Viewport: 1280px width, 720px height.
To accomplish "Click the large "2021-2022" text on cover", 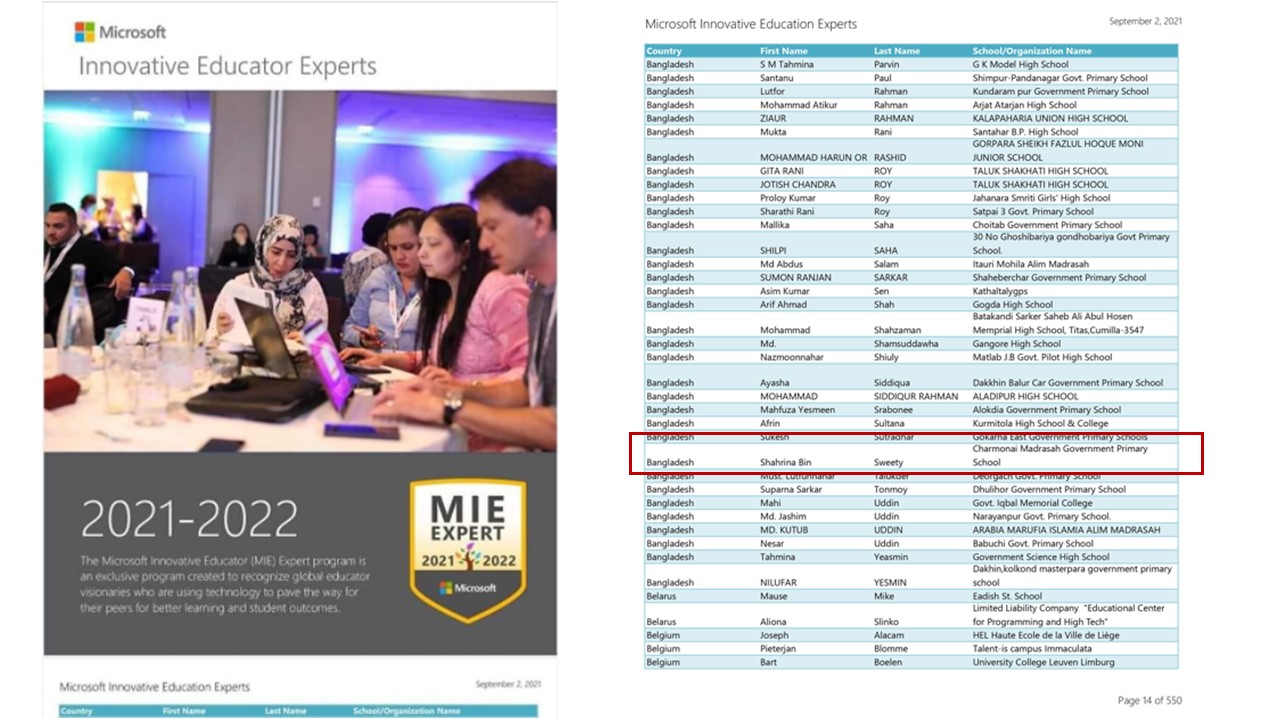I will pyautogui.click(x=189, y=518).
